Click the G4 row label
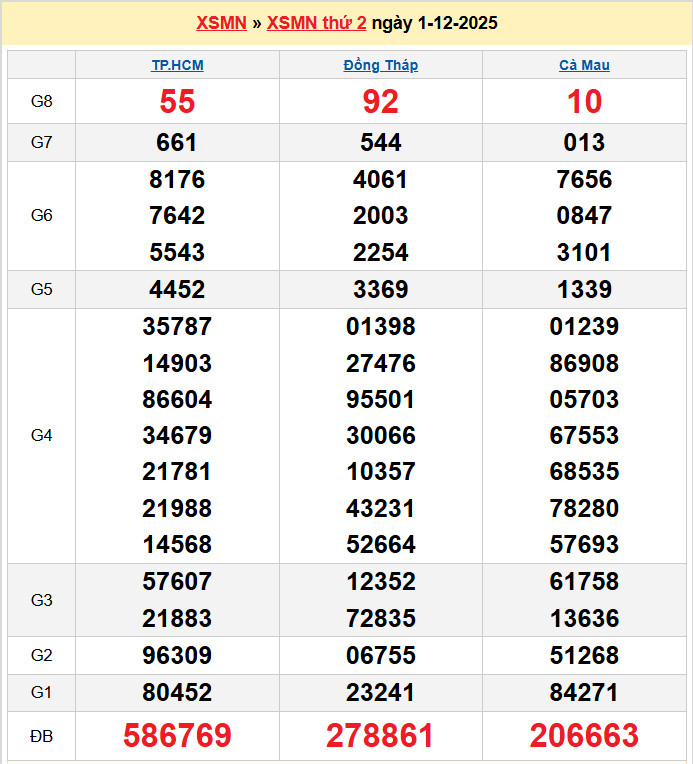 [41, 435]
